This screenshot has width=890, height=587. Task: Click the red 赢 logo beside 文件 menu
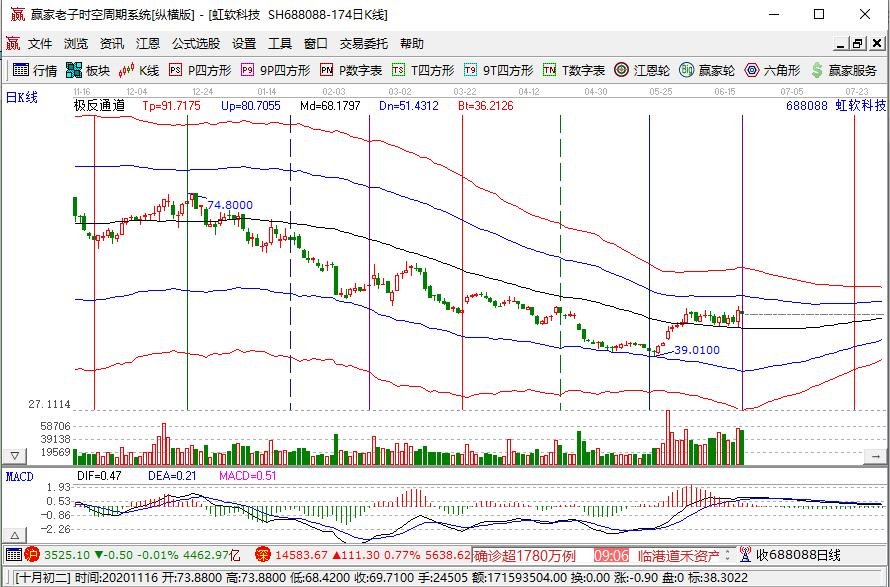[x=12, y=43]
